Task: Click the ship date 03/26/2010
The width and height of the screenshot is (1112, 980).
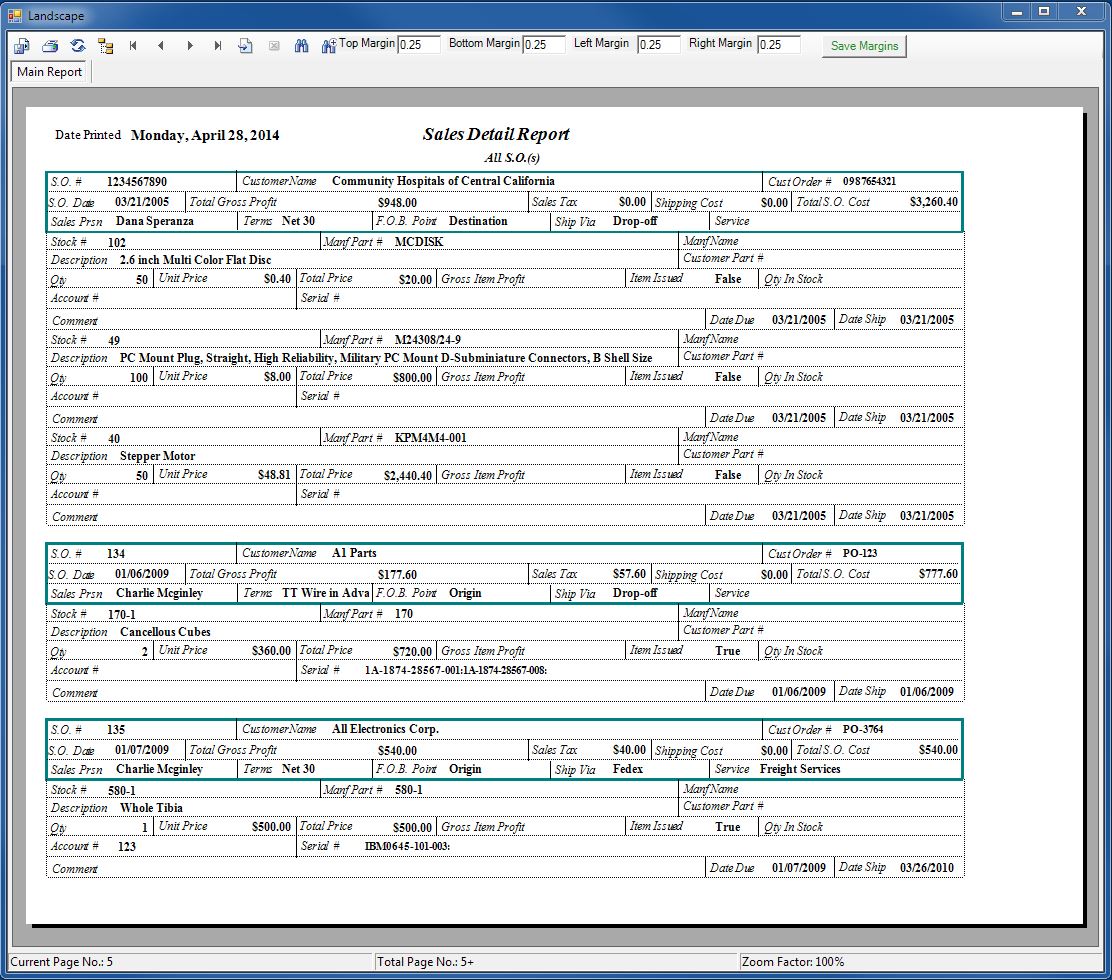Action: click(x=927, y=867)
